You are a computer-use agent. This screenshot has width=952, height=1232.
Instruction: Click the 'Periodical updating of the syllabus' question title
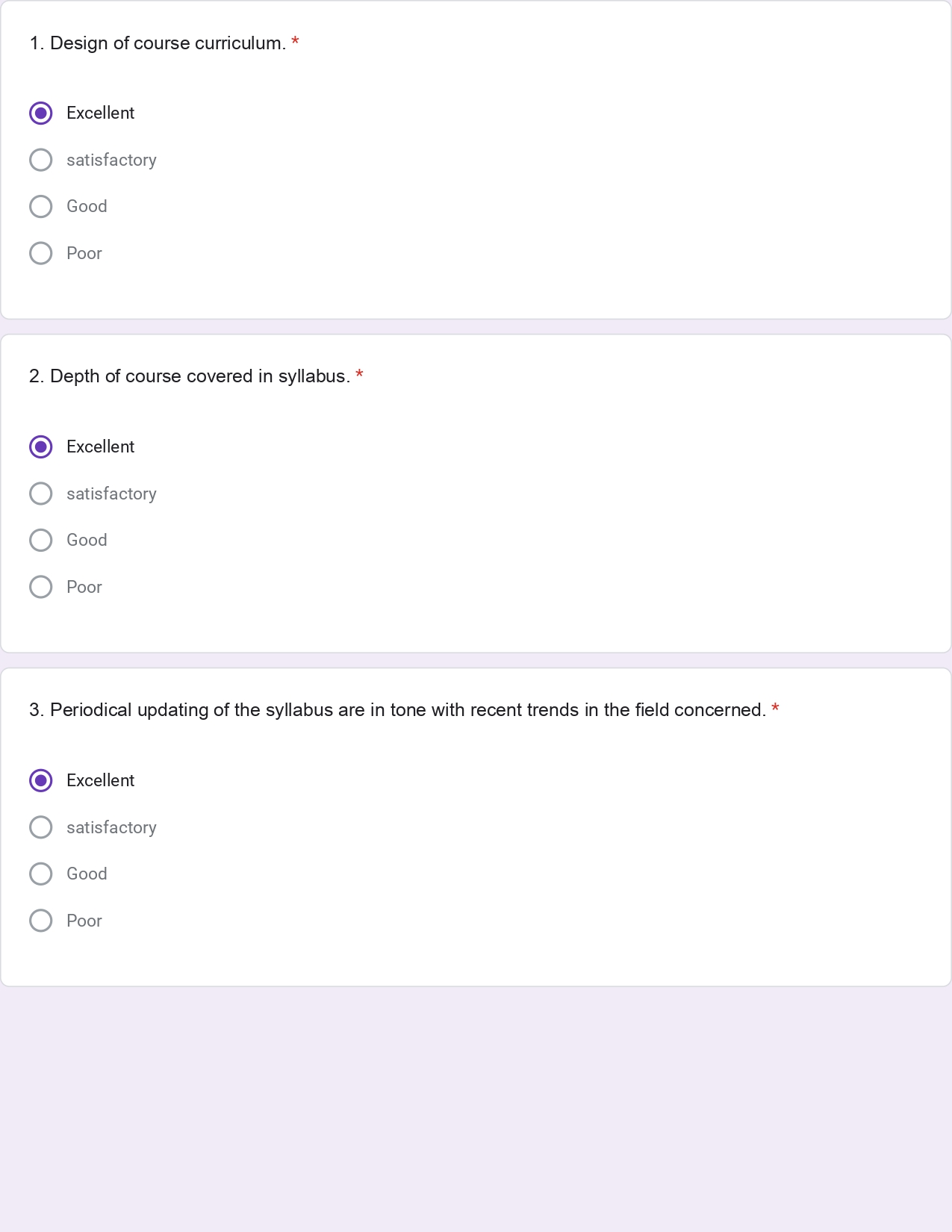397,710
